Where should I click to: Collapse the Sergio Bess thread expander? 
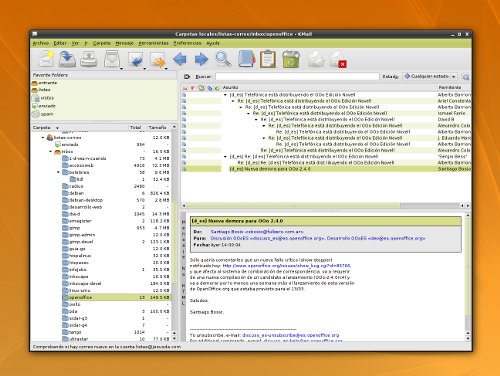click(x=225, y=156)
